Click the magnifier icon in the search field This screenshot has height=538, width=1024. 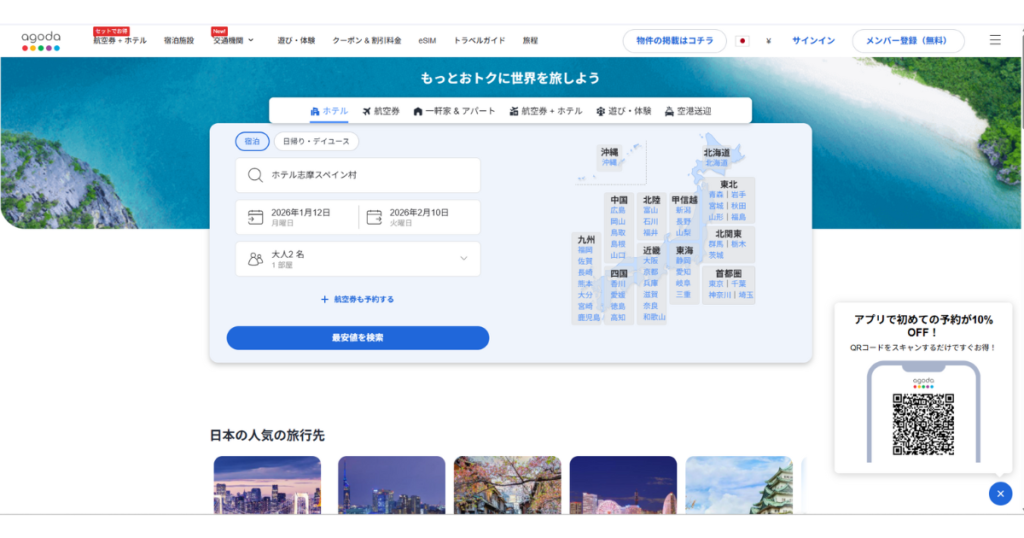pos(256,175)
